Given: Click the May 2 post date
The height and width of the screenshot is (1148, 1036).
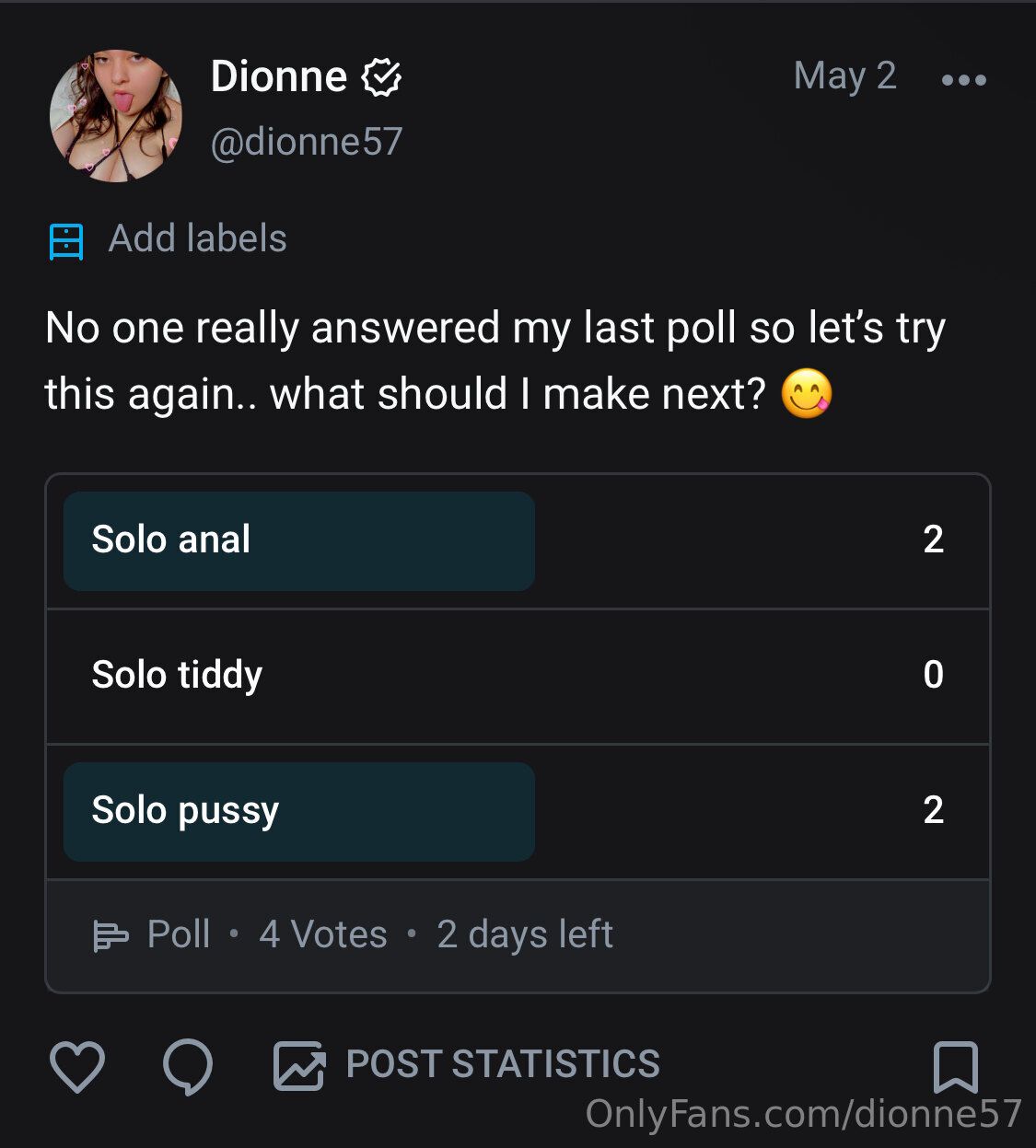Looking at the screenshot, I should coord(844,76).
